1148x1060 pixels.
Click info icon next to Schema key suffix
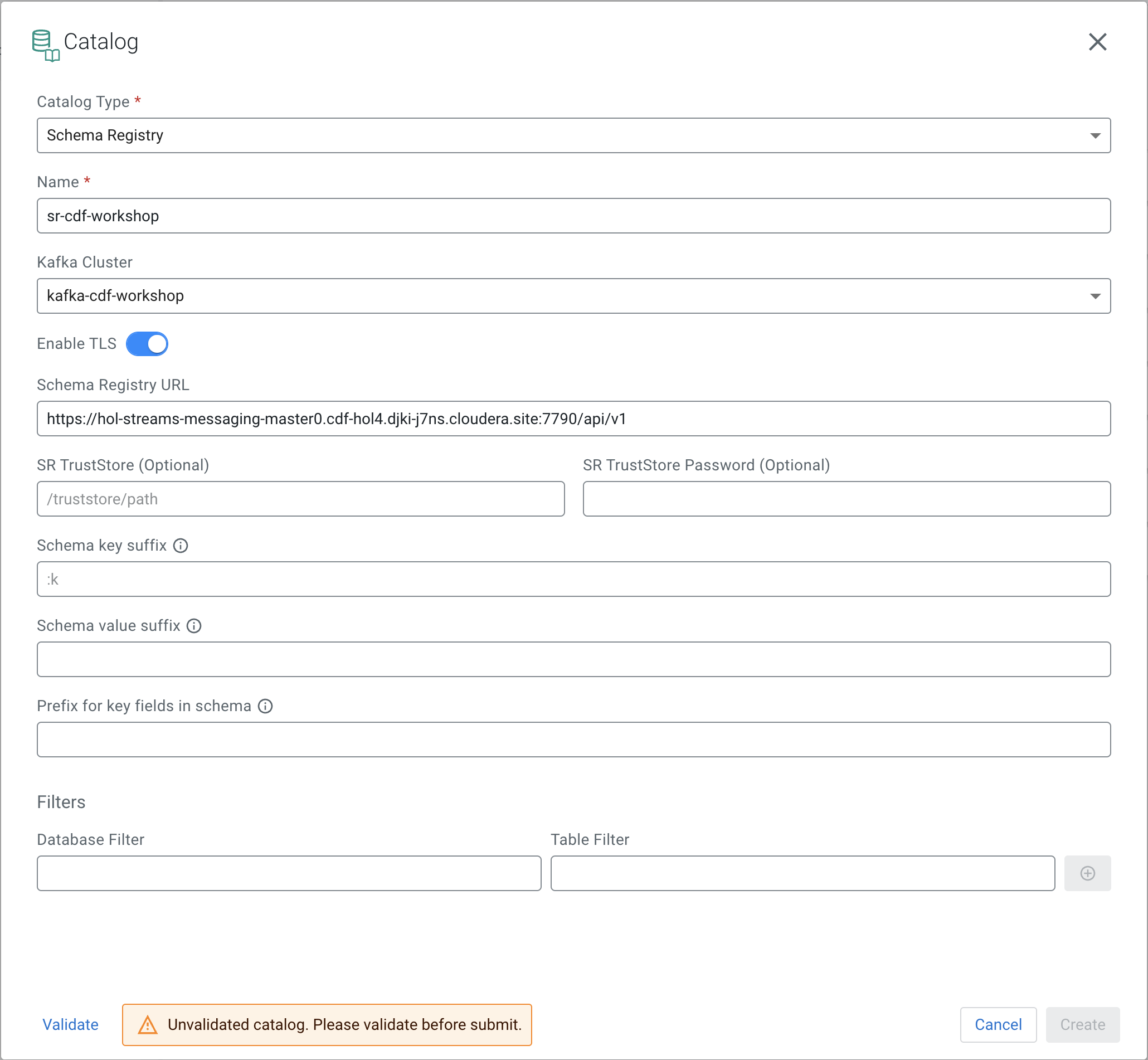181,546
